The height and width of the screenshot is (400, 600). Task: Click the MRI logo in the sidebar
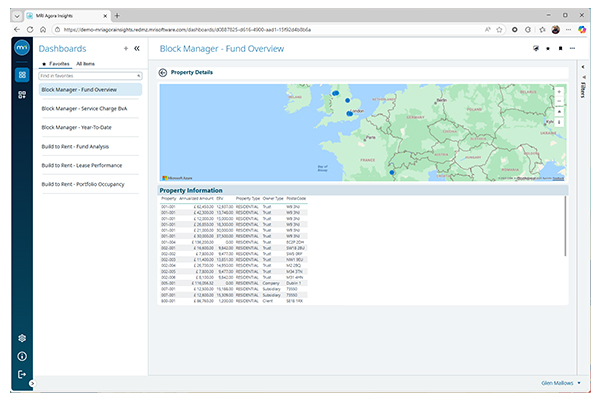click(22, 49)
